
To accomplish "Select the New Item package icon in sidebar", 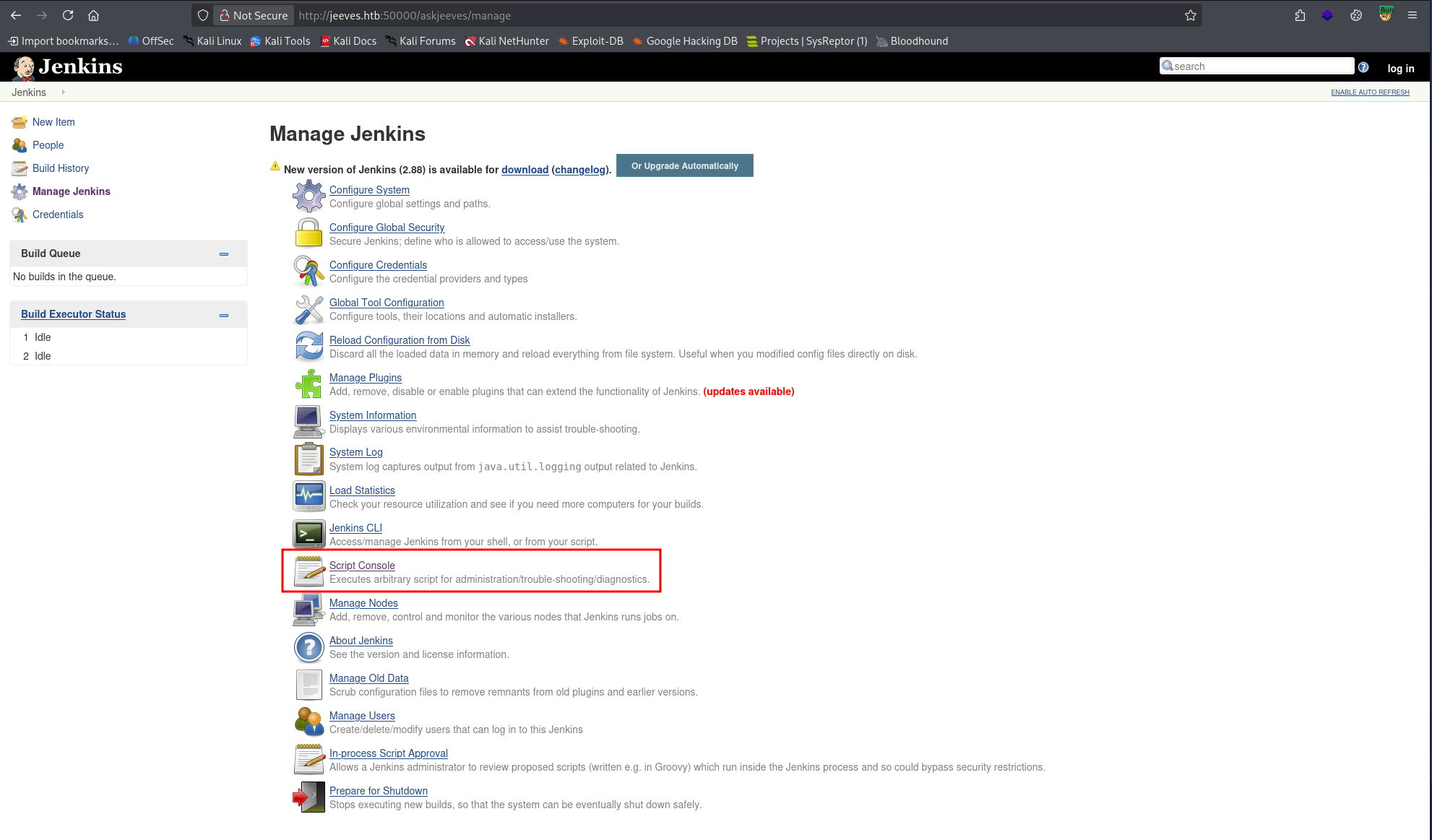I will (19, 121).
